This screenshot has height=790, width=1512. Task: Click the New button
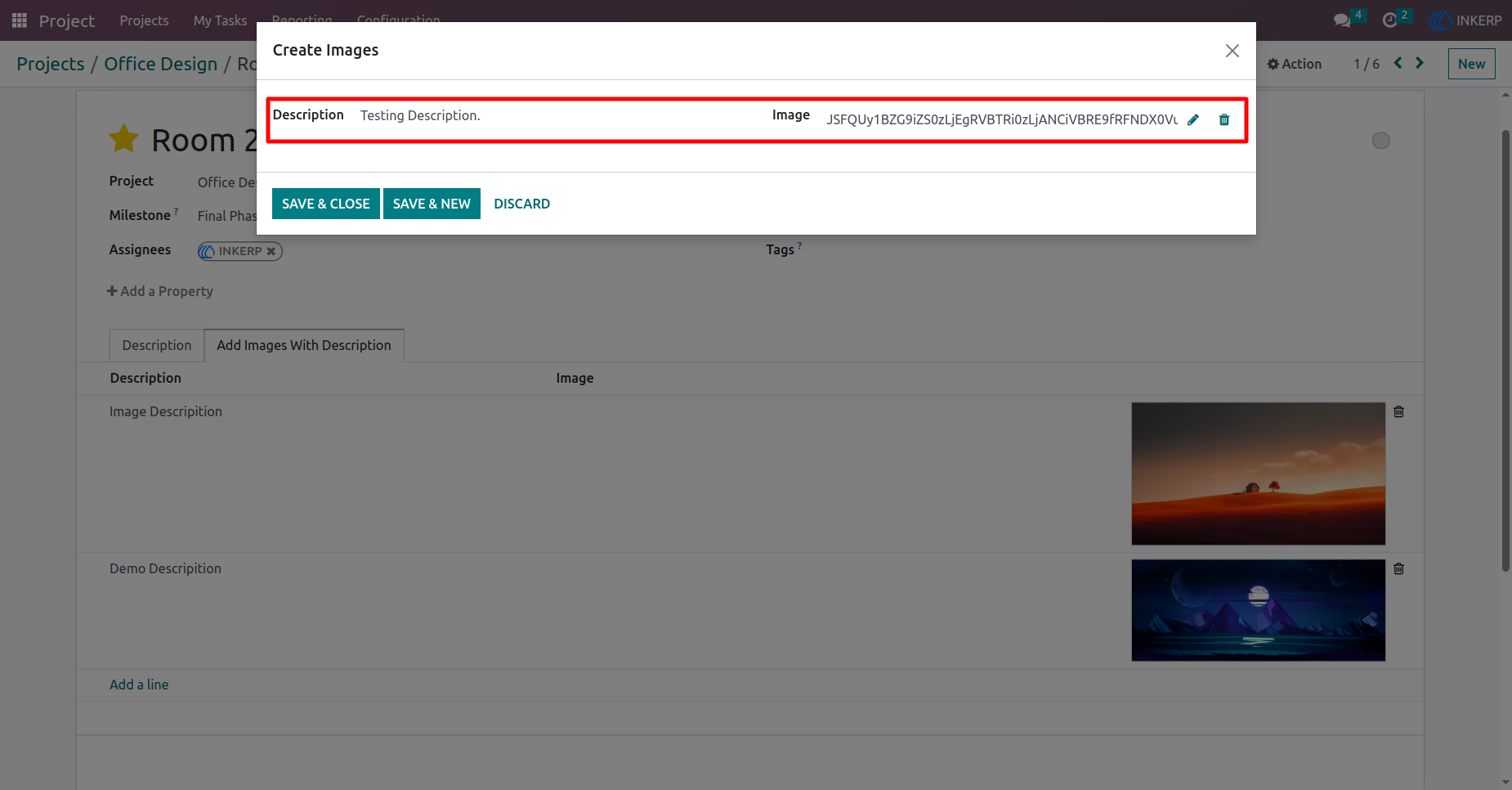click(1471, 64)
